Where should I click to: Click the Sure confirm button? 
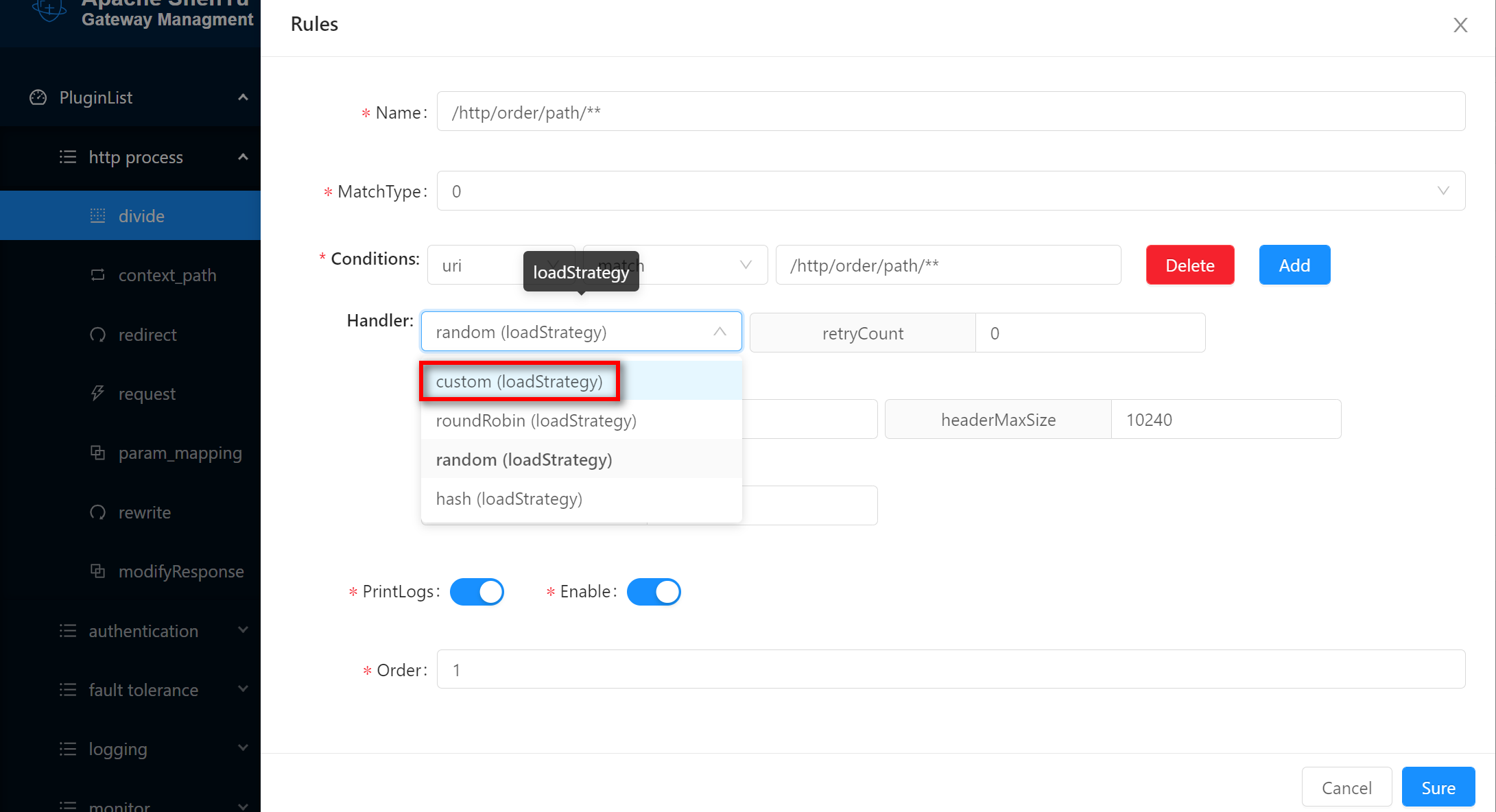1438,787
